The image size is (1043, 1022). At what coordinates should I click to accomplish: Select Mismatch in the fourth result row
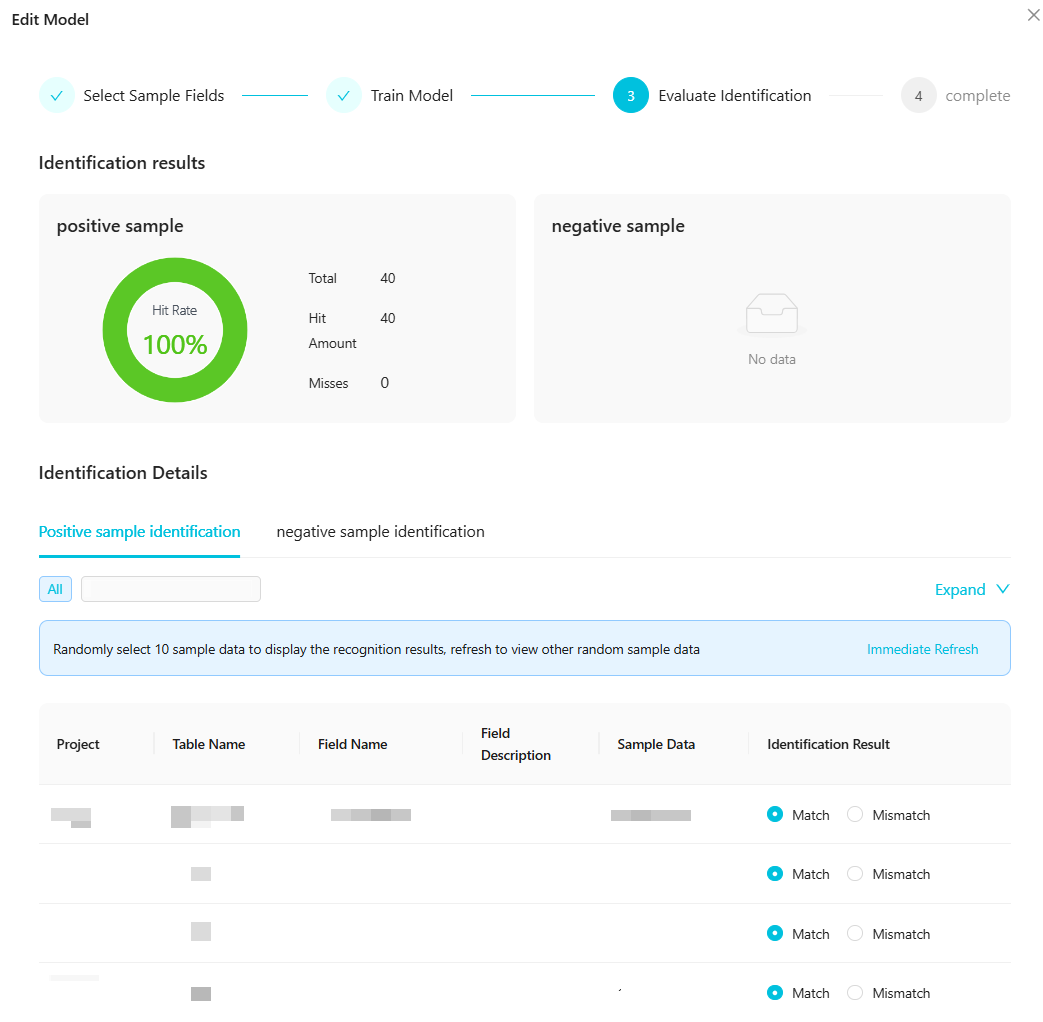[856, 993]
